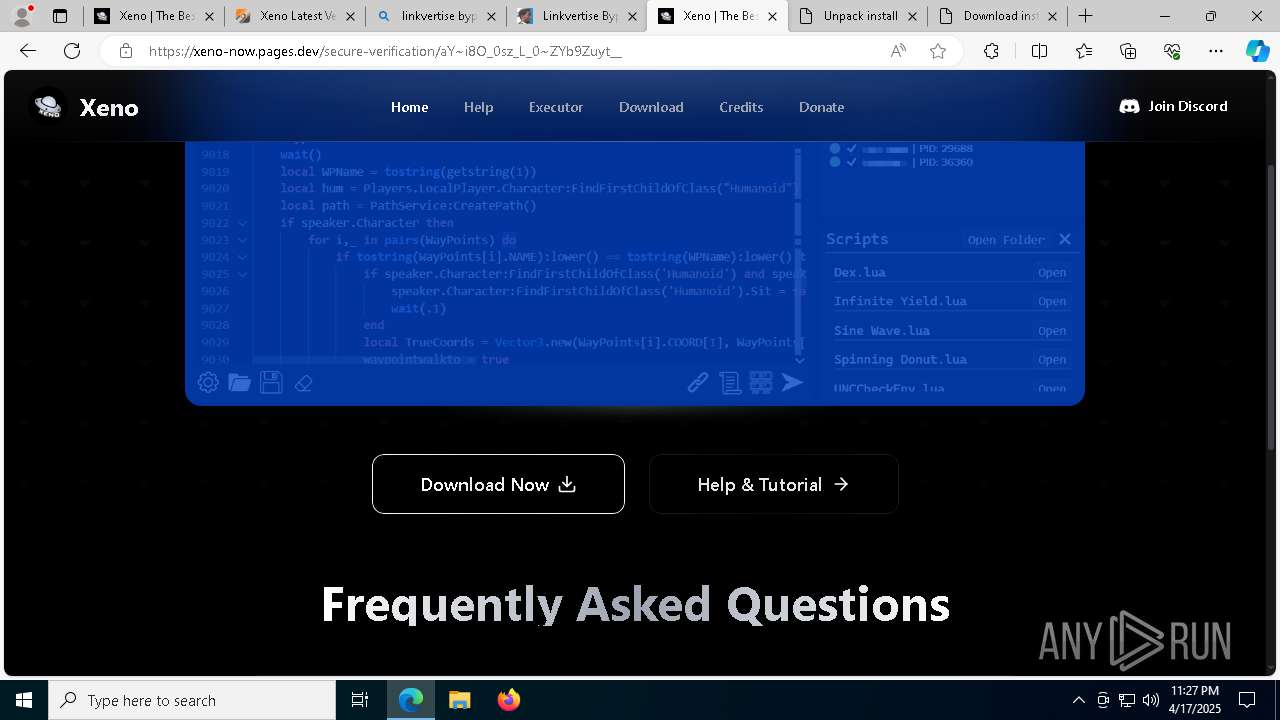Close the Scripts panel with the X
This screenshot has width=1280, height=720.
pos(1064,239)
